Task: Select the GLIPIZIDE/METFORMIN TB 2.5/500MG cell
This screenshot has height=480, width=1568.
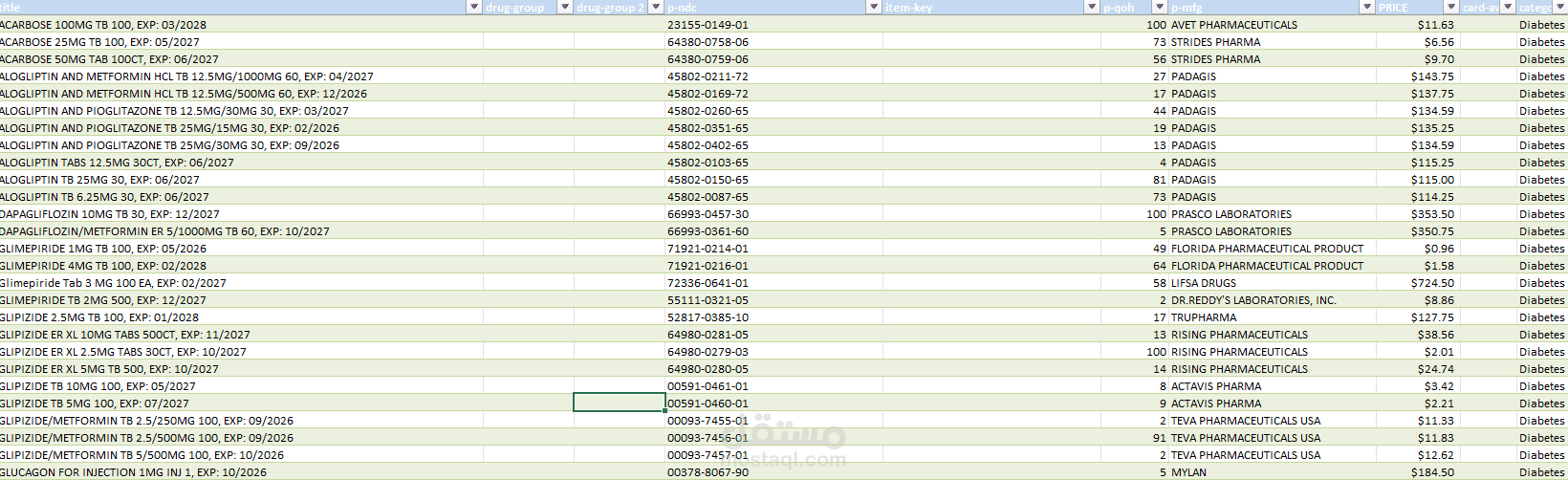Action: (x=241, y=438)
